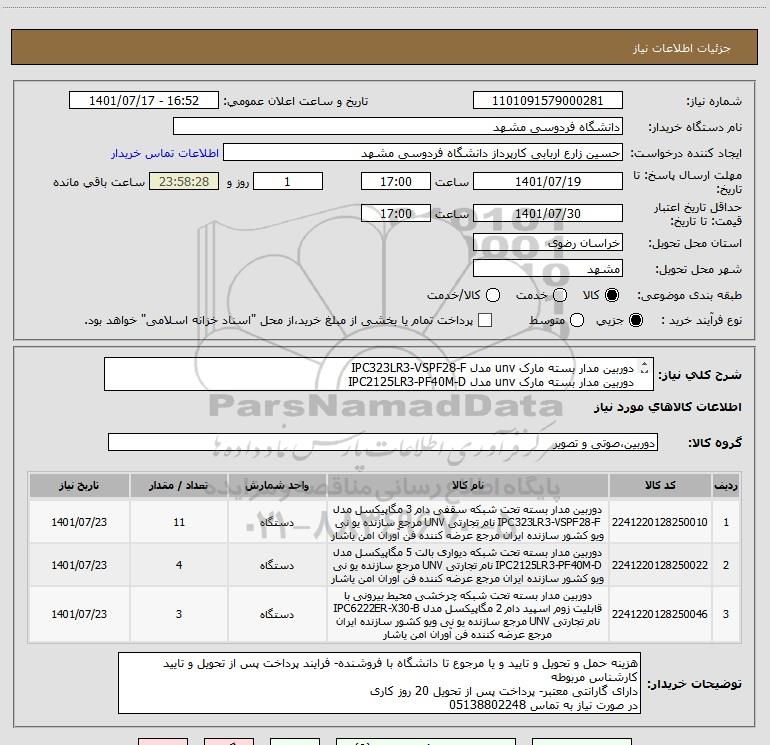The height and width of the screenshot is (745, 770).
Task: Click the 1401/07/23 date in row 3
Action: point(79,614)
